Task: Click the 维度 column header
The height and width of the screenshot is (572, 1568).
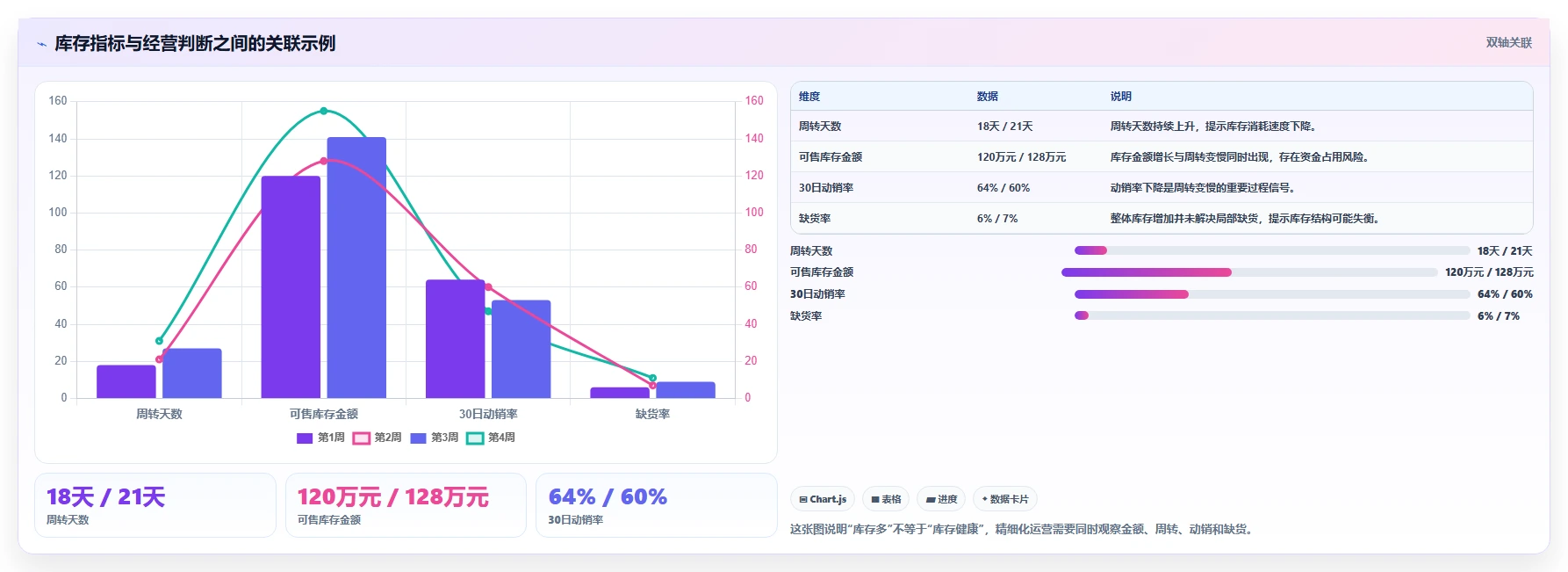Action: pos(809,97)
